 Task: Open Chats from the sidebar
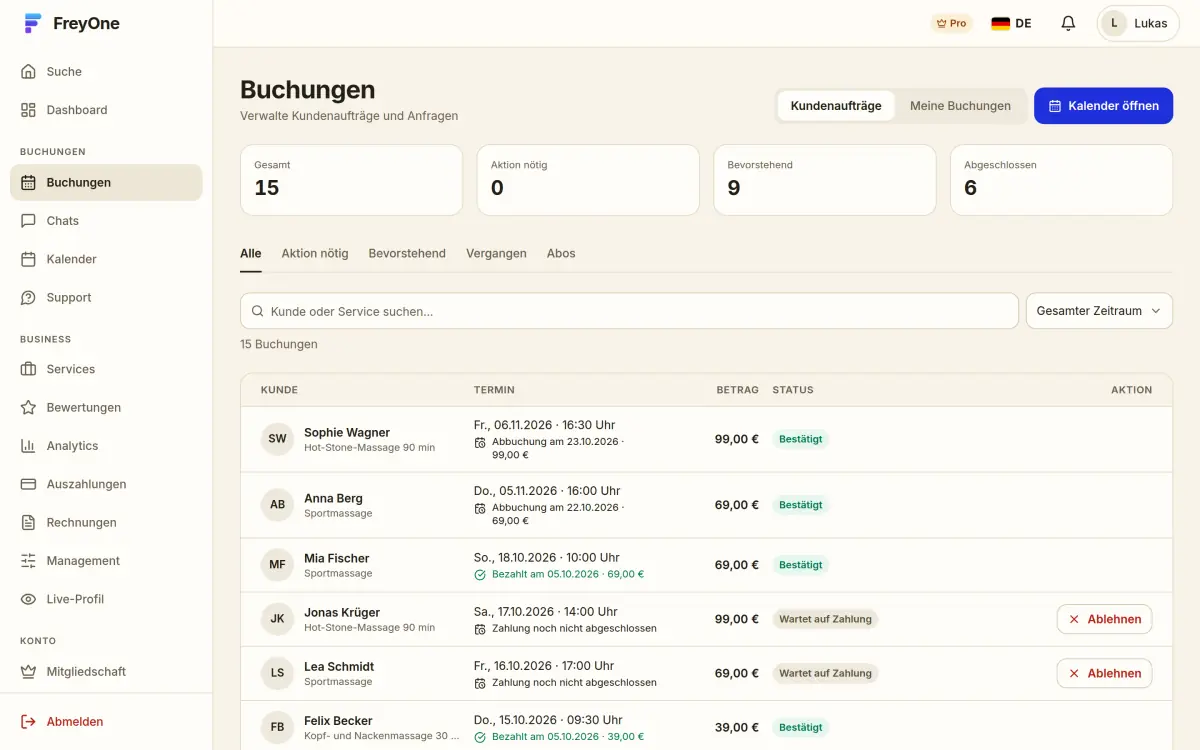[x=106, y=221]
